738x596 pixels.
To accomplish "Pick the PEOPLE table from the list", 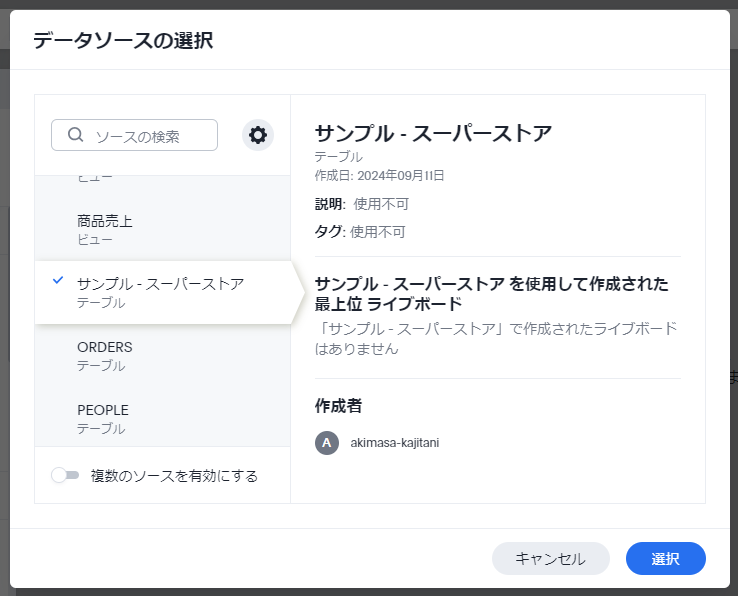I will click(103, 418).
